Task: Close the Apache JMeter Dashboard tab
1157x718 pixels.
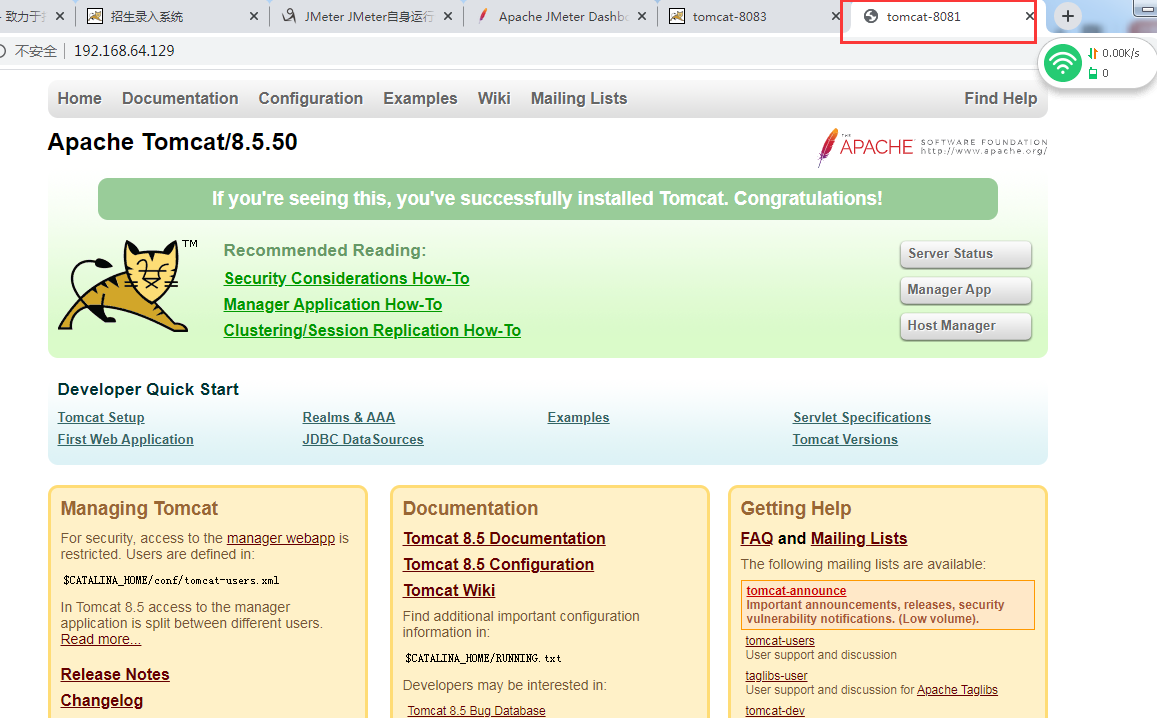Action: point(642,16)
